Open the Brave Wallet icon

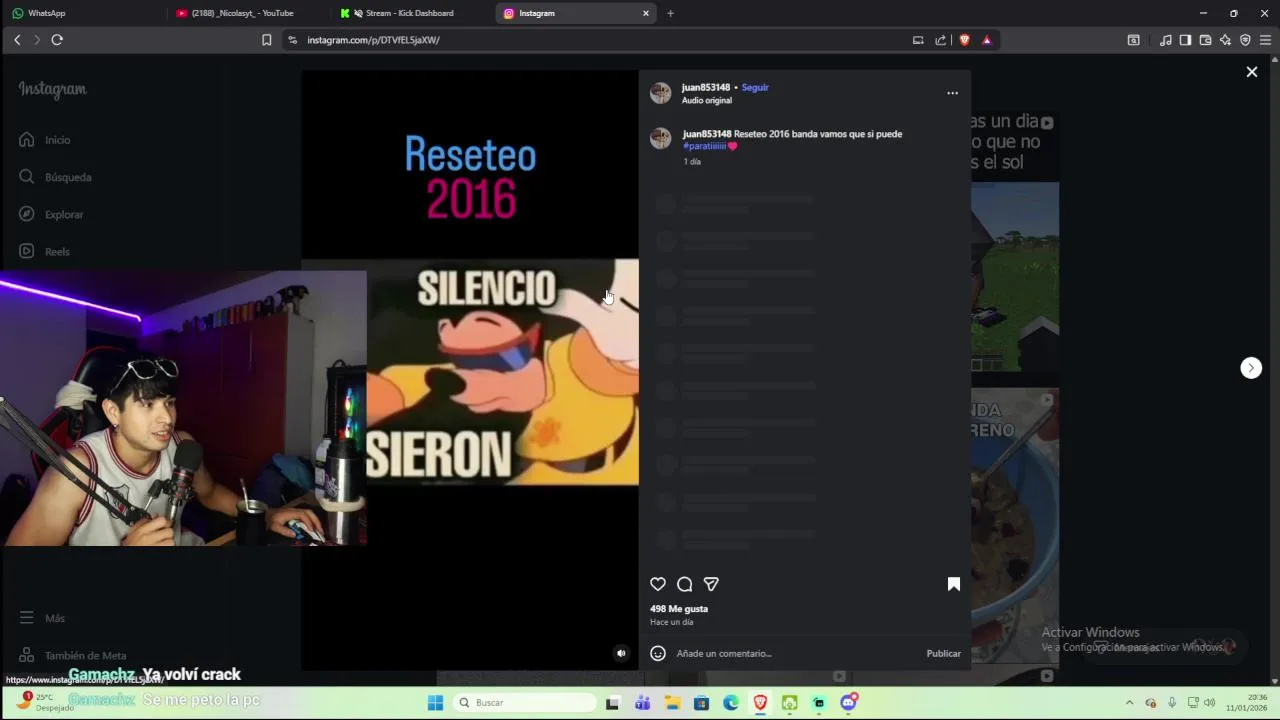click(x=1205, y=40)
